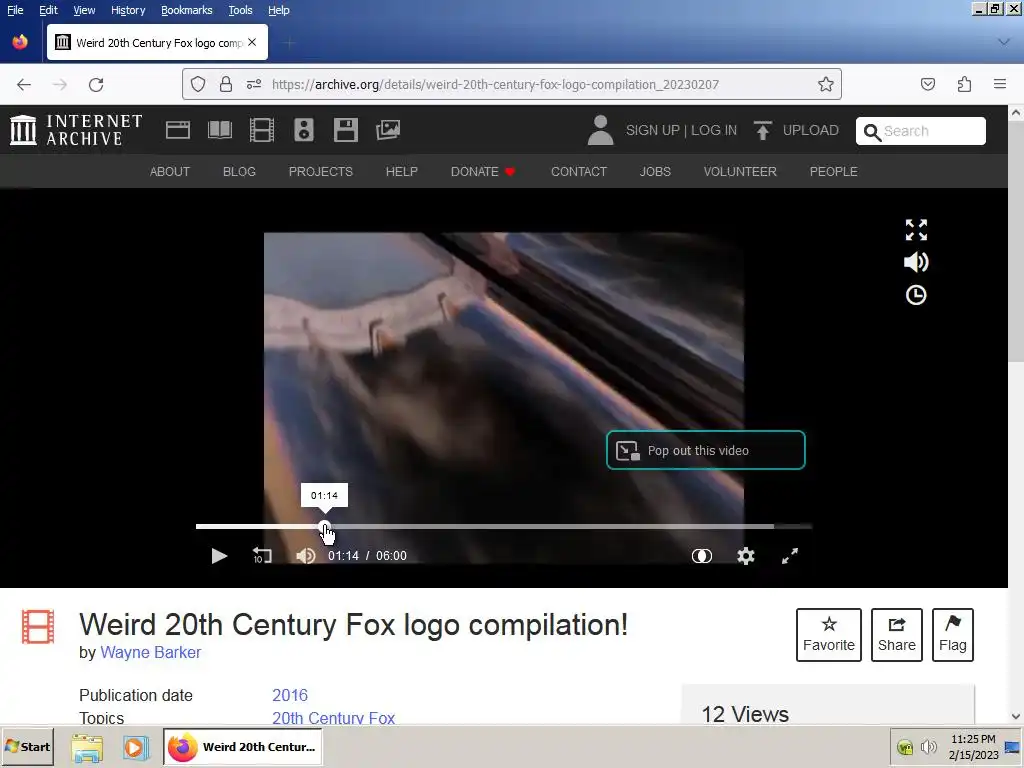Go back one page

(24, 84)
